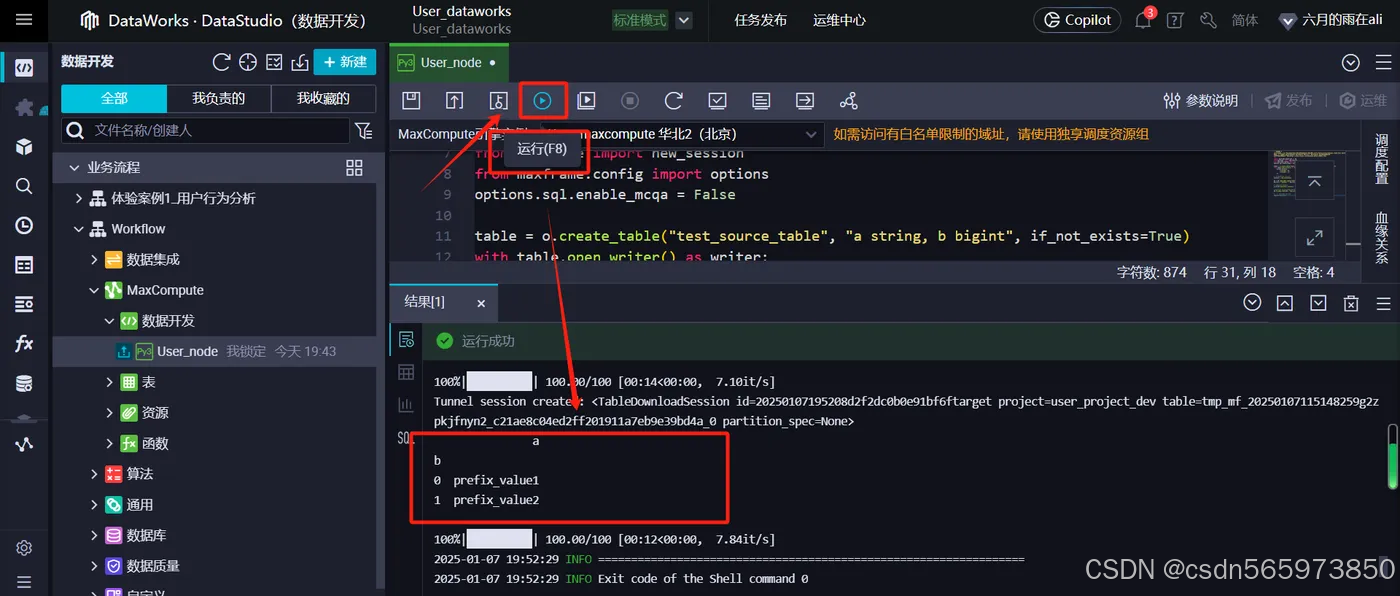1400x596 pixels.
Task: Open the help question mark icon
Action: click(x=1175, y=20)
